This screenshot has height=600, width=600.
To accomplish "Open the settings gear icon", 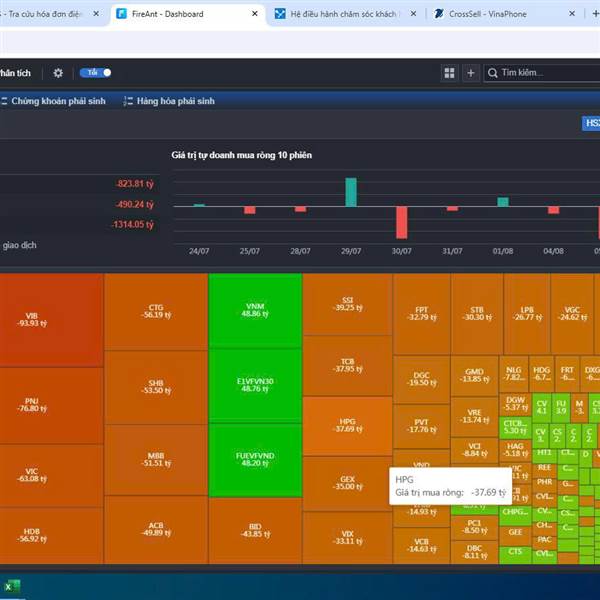I will 58,73.
